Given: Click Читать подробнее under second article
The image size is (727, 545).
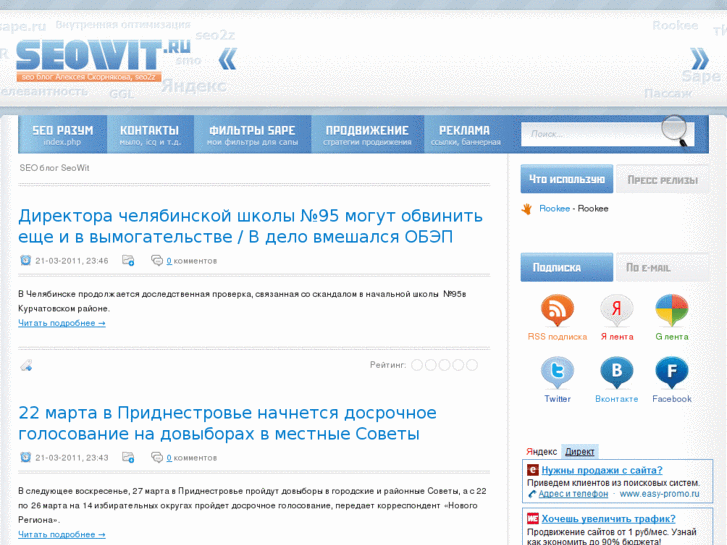Looking at the screenshot, I should [x=62, y=534].
